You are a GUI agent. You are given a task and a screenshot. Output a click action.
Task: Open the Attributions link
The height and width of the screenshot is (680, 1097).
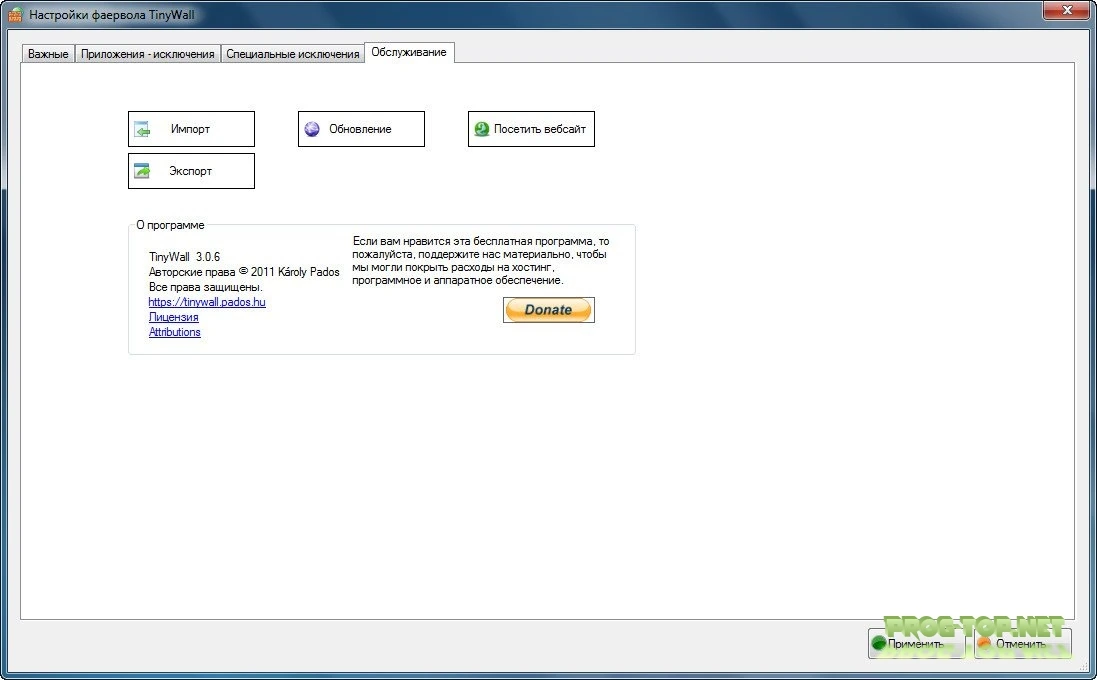pyautogui.click(x=175, y=332)
